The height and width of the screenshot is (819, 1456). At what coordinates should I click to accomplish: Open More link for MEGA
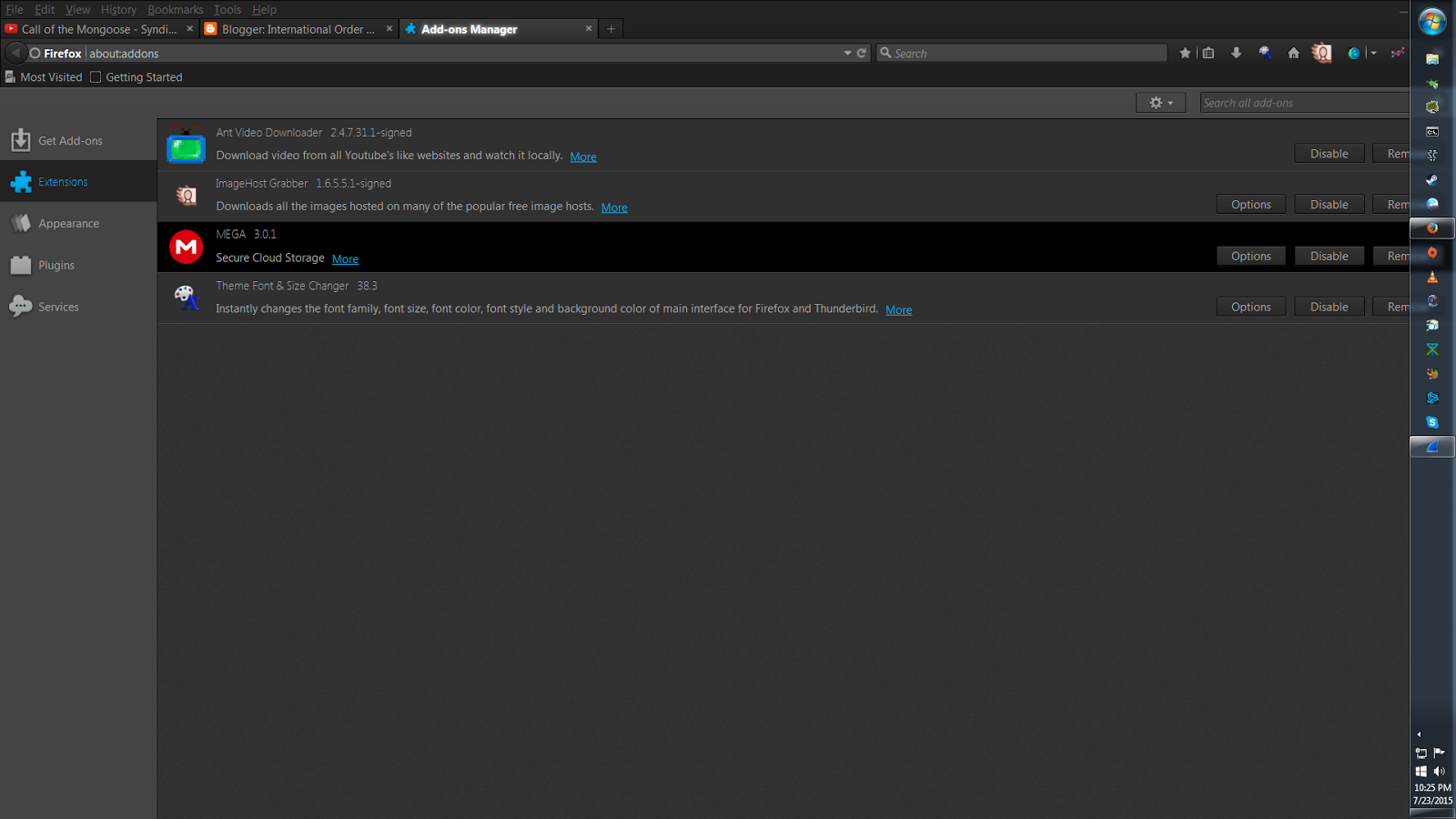pos(345,259)
